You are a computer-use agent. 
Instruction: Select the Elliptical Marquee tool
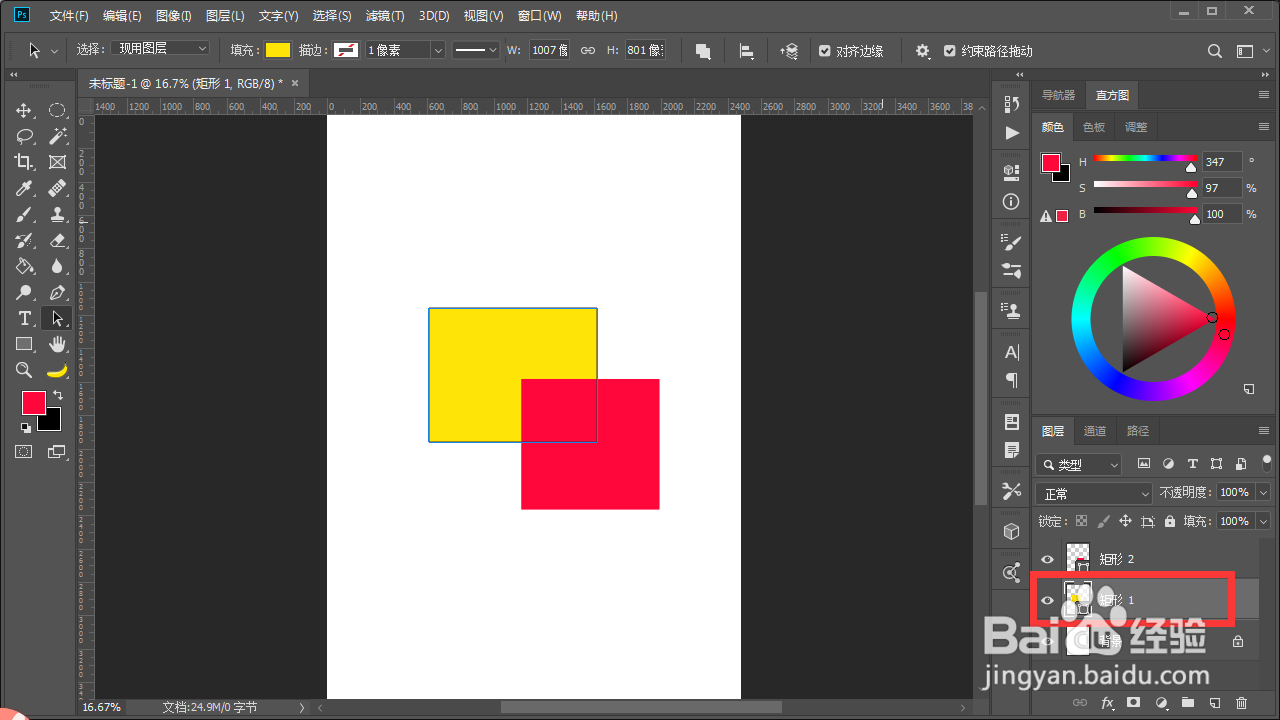tap(57, 110)
